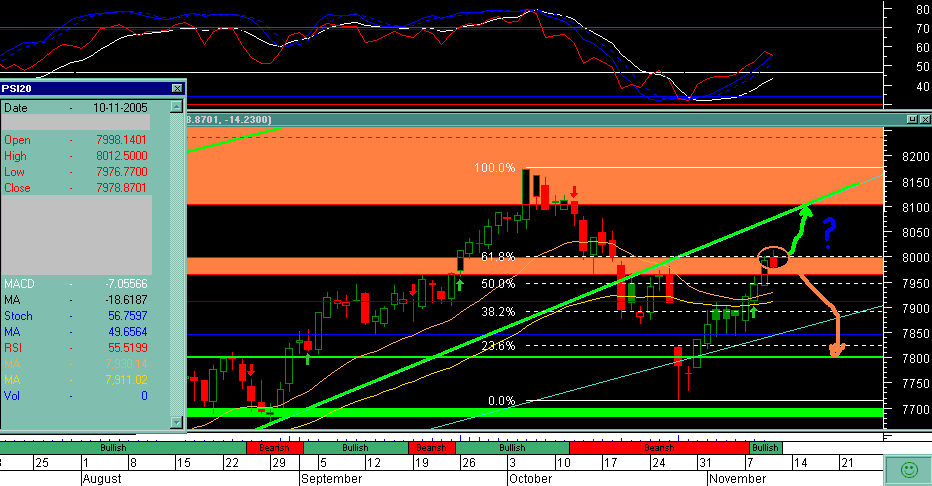
Task: Click the Open value 7998.1401
Action: pos(121,140)
